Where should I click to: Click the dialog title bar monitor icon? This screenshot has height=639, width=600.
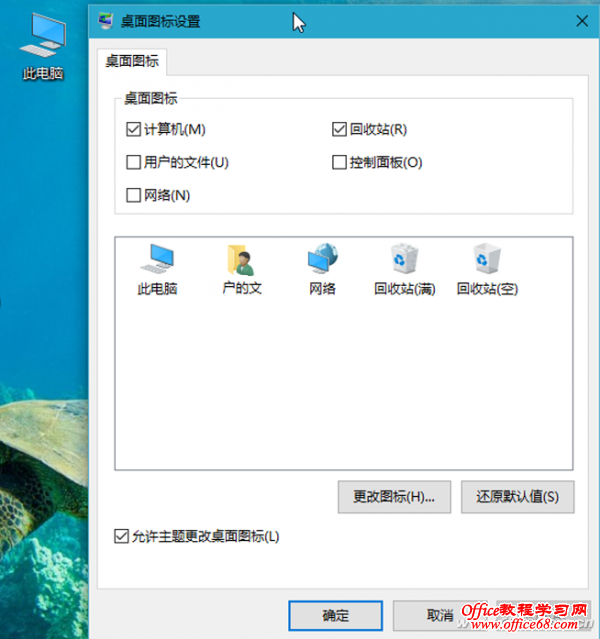pyautogui.click(x=106, y=21)
